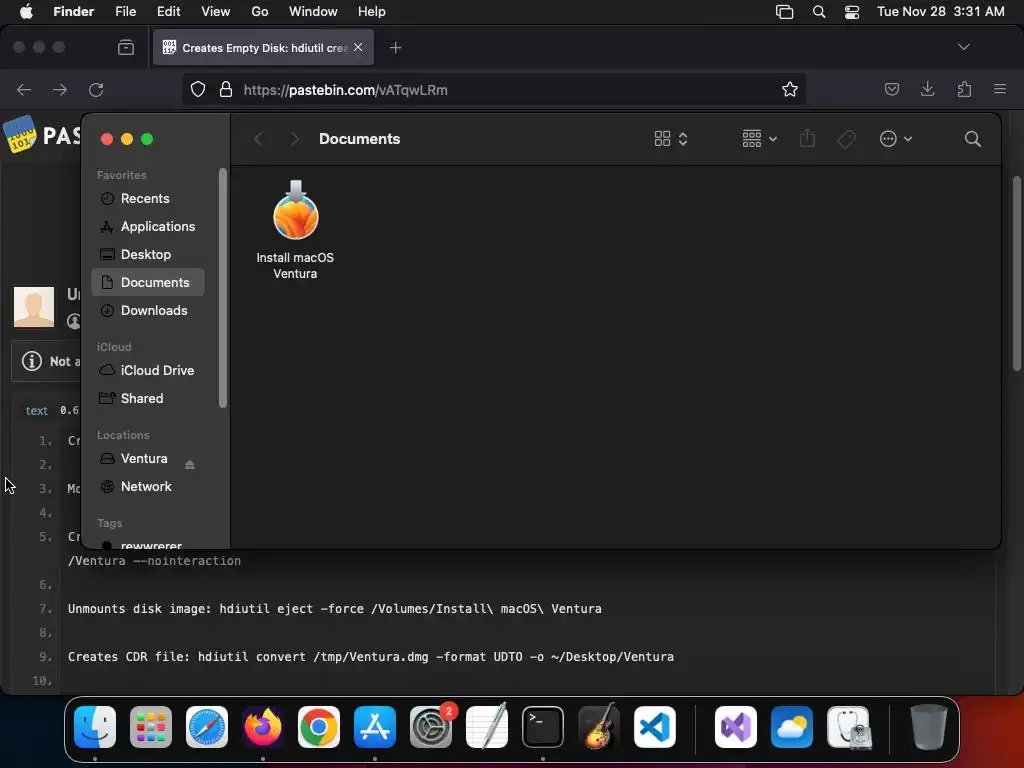Click the Firefox View icon

pyautogui.click(x=126, y=48)
